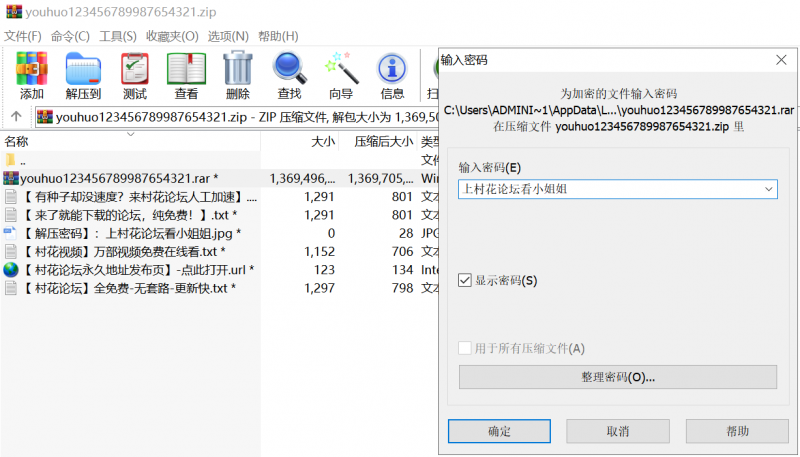Screen dimensions: 800x457
Task: Click the 确定 button
Action: point(499,431)
